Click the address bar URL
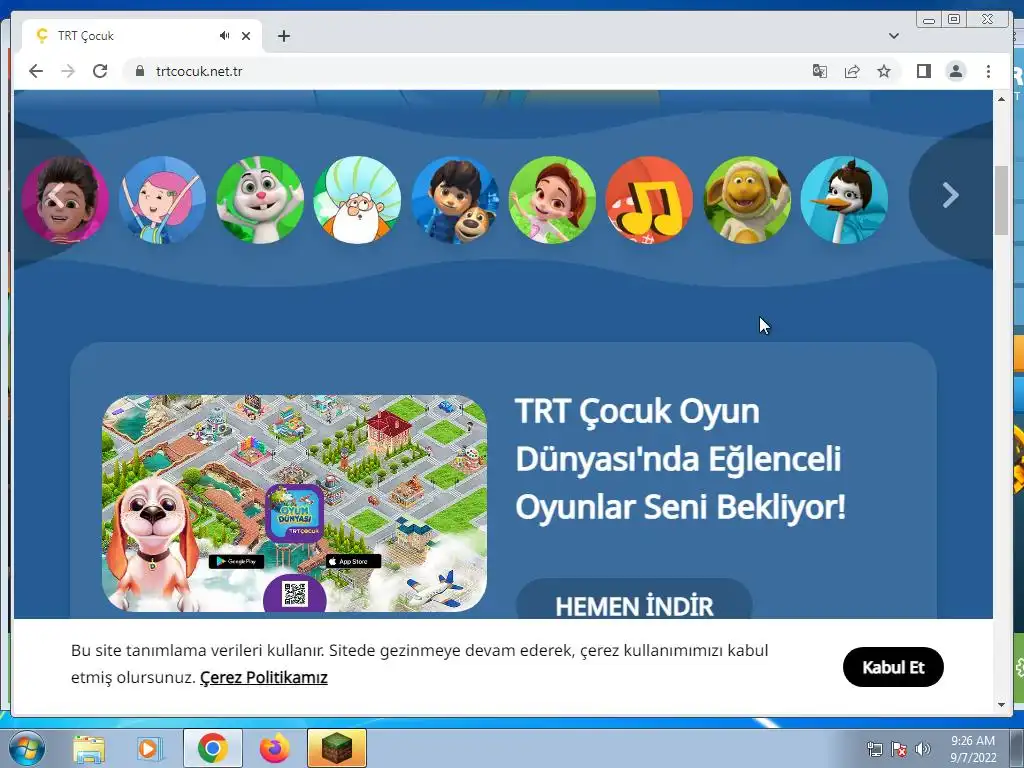Screen dimensions: 1024x768 199,71
